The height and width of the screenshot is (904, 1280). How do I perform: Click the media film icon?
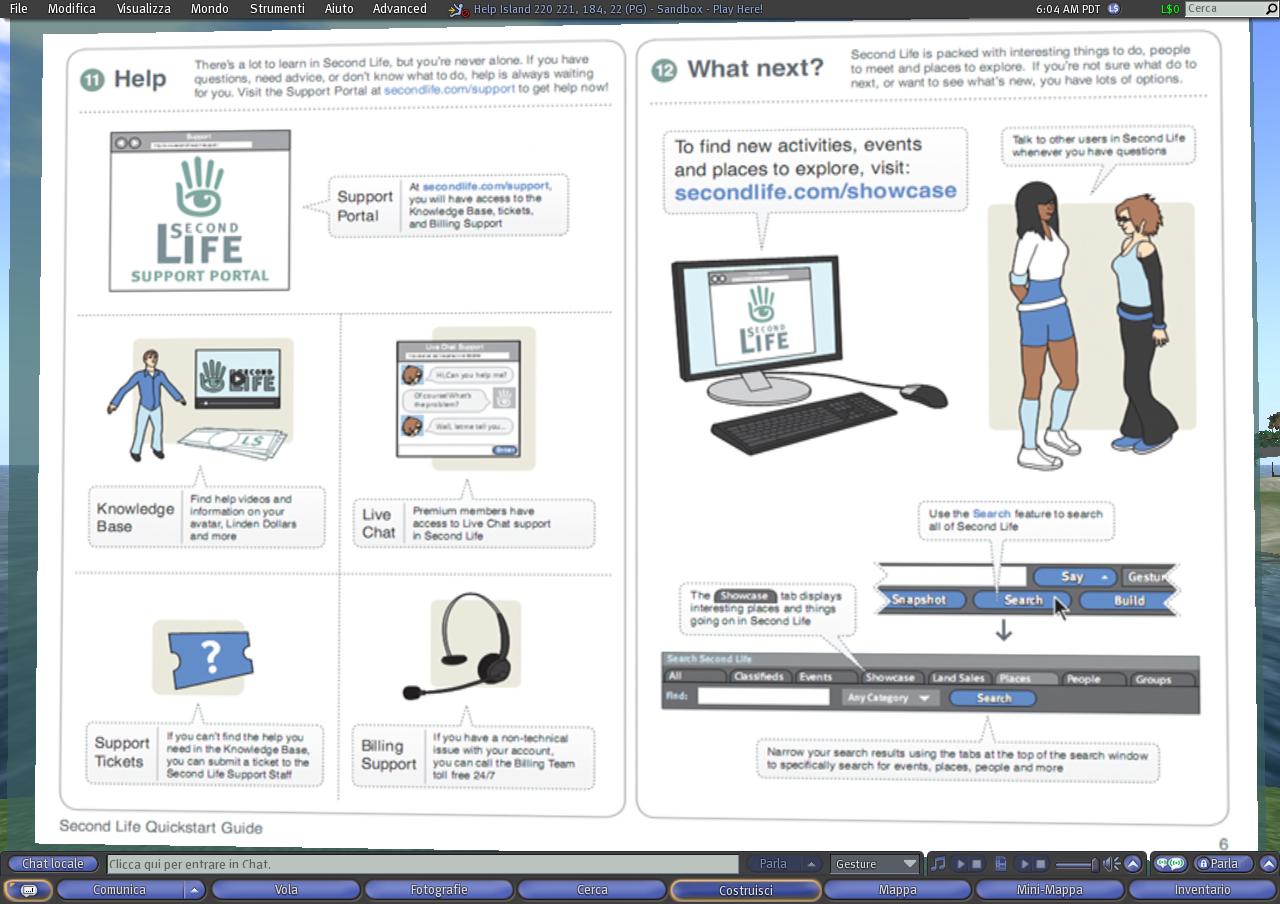pyautogui.click(x=1002, y=864)
